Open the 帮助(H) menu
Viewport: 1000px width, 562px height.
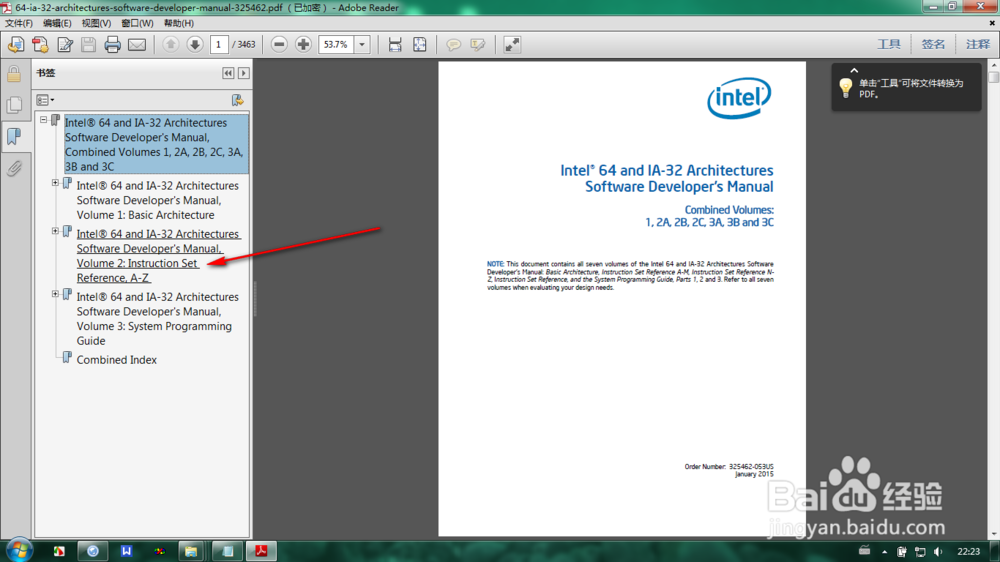click(179, 23)
